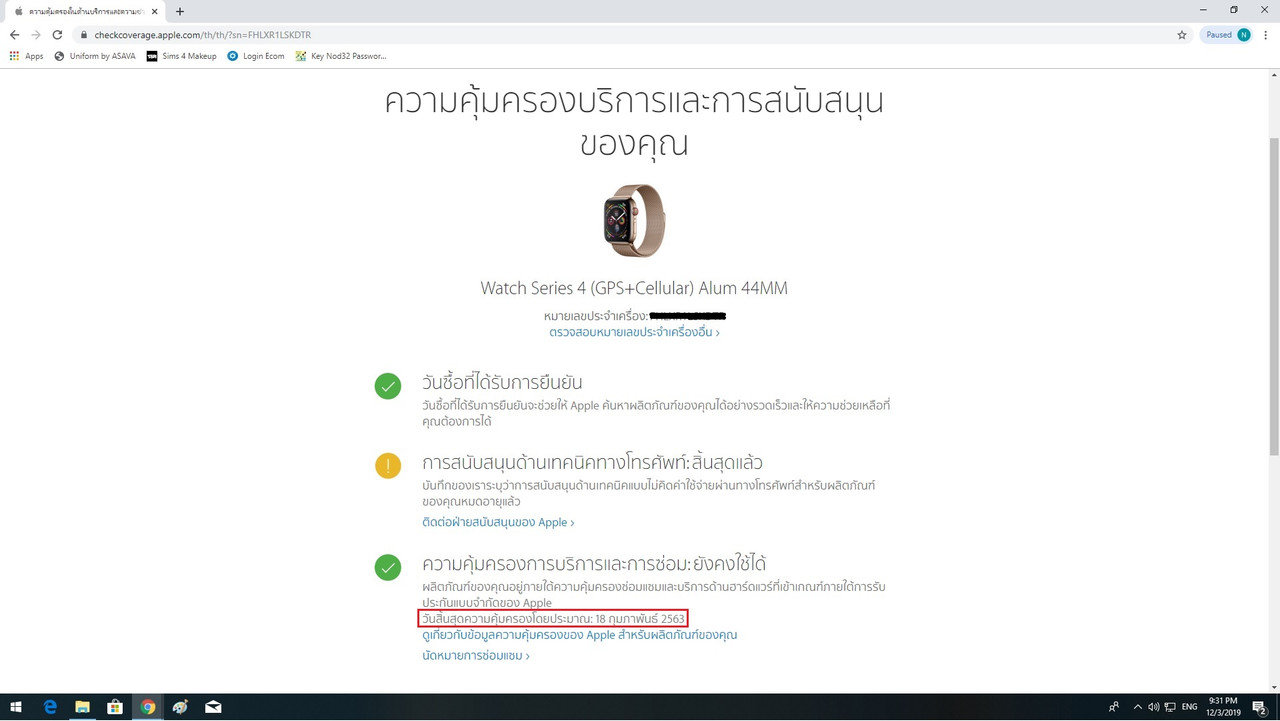Open the Apps bookmarks folder

[x=27, y=56]
